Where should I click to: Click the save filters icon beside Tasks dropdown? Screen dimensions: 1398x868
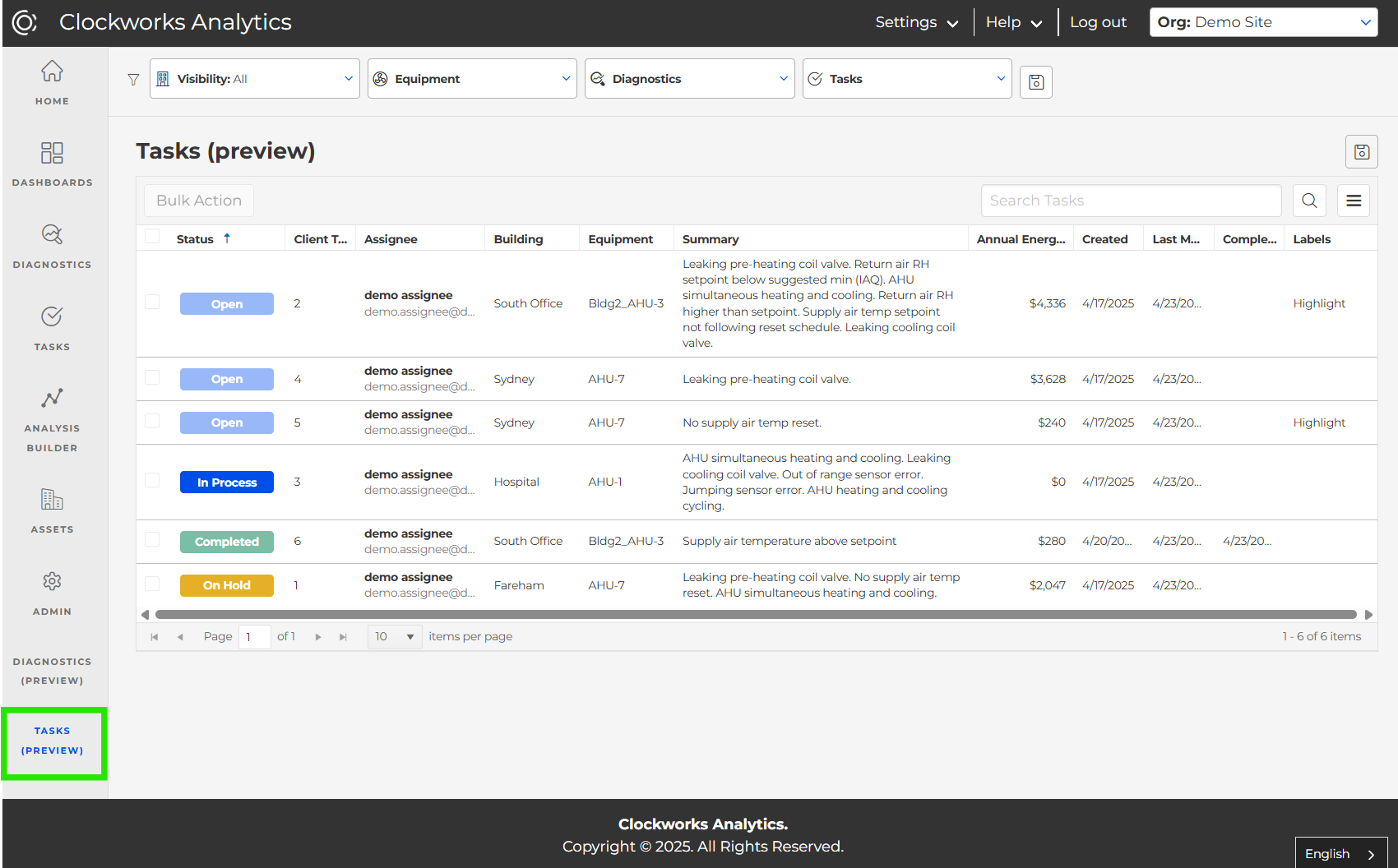tap(1036, 81)
